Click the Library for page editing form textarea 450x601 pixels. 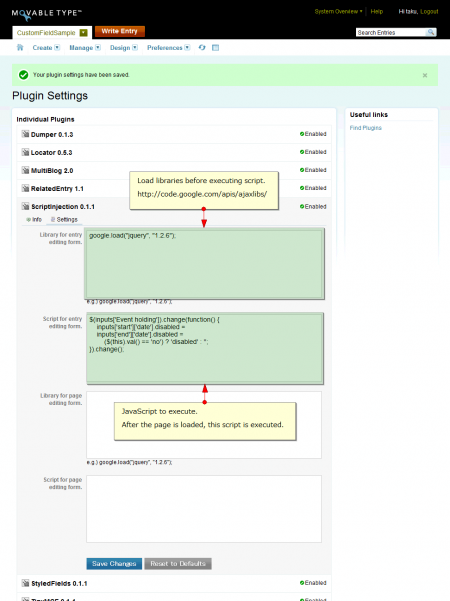point(204,425)
